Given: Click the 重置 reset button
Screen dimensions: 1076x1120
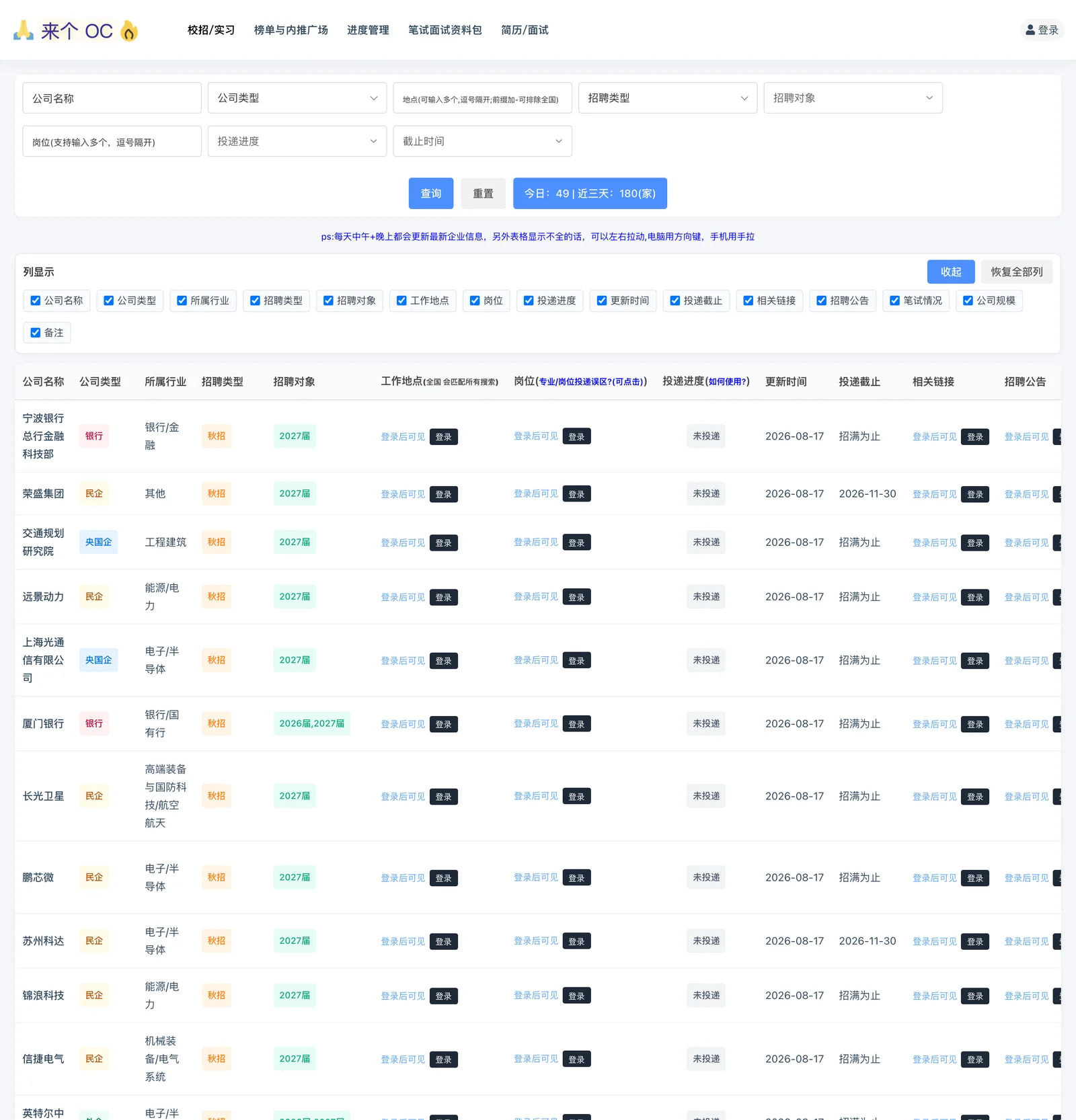Looking at the screenshot, I should click(x=483, y=194).
